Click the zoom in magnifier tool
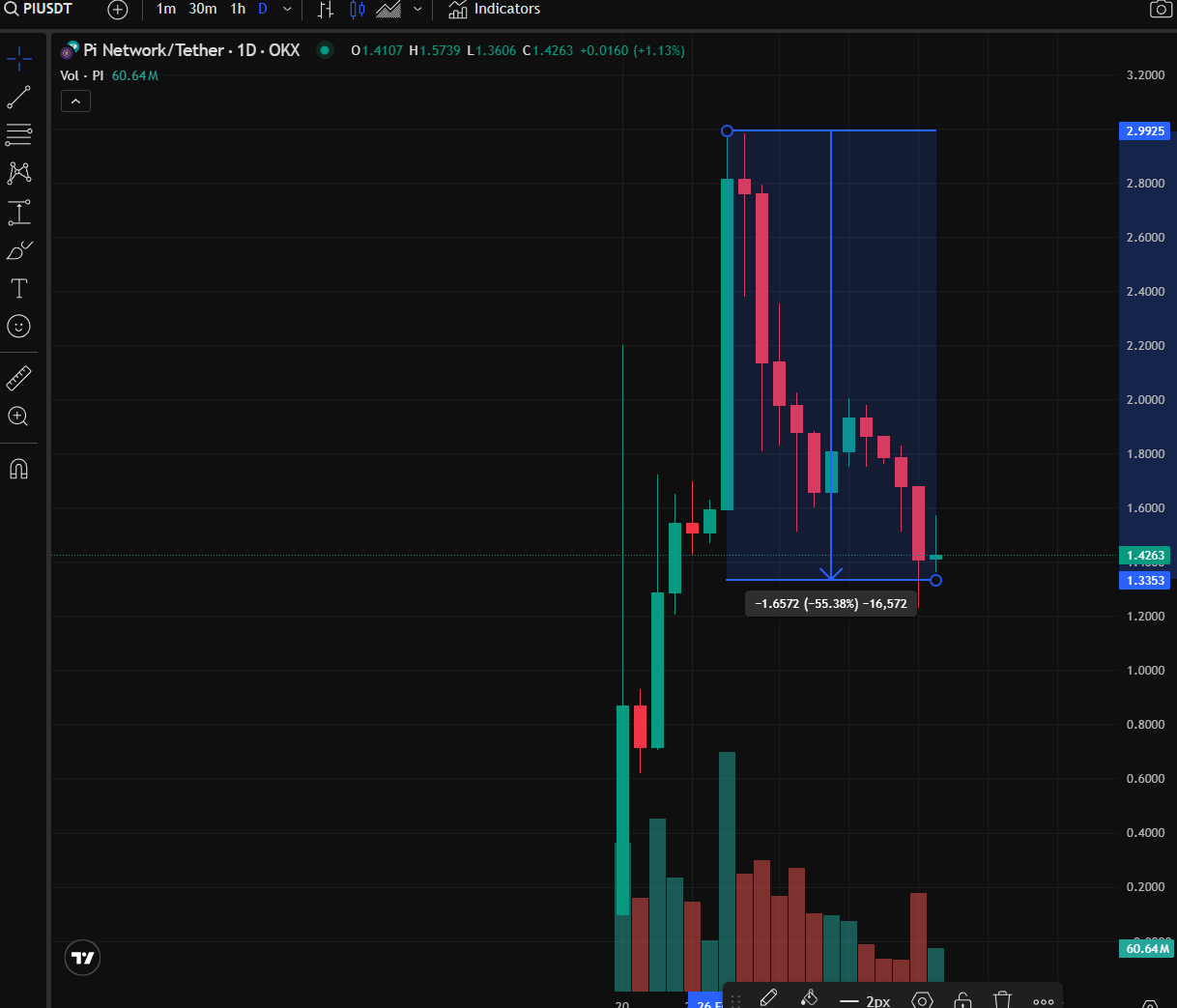The height and width of the screenshot is (1008, 1177). point(19,417)
